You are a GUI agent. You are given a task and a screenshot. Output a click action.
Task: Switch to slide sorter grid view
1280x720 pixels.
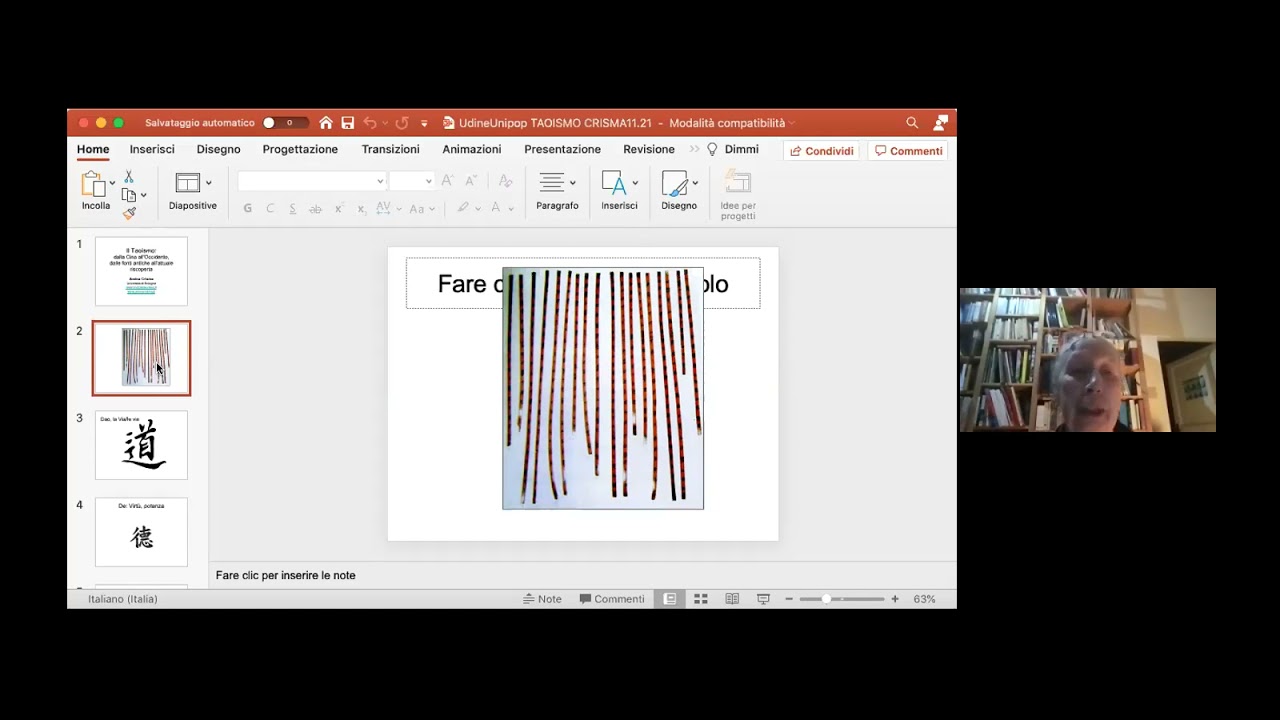coord(701,599)
